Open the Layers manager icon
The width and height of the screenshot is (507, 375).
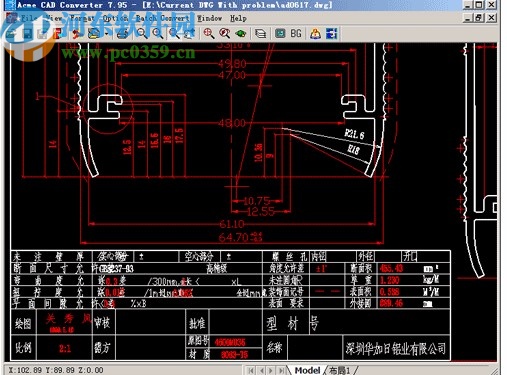click(x=261, y=34)
